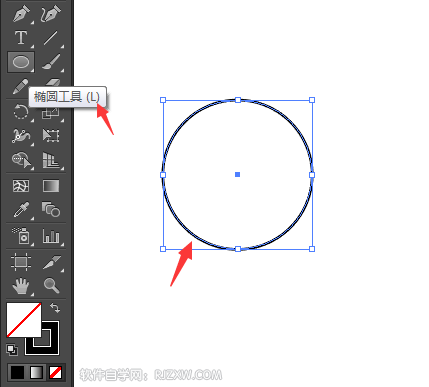
Task: Pick the Symbol Sprayer tool
Action: point(21,236)
